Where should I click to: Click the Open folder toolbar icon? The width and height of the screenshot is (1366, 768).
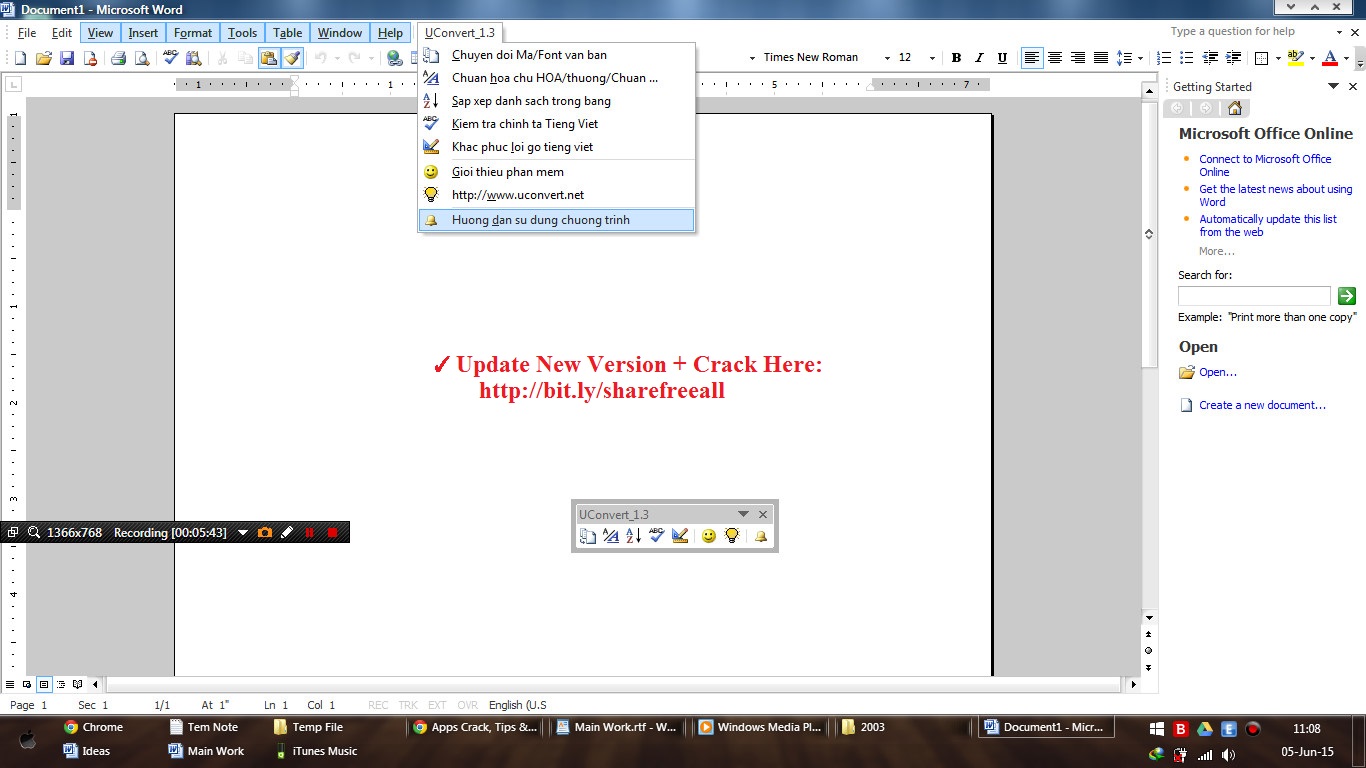[x=43, y=58]
